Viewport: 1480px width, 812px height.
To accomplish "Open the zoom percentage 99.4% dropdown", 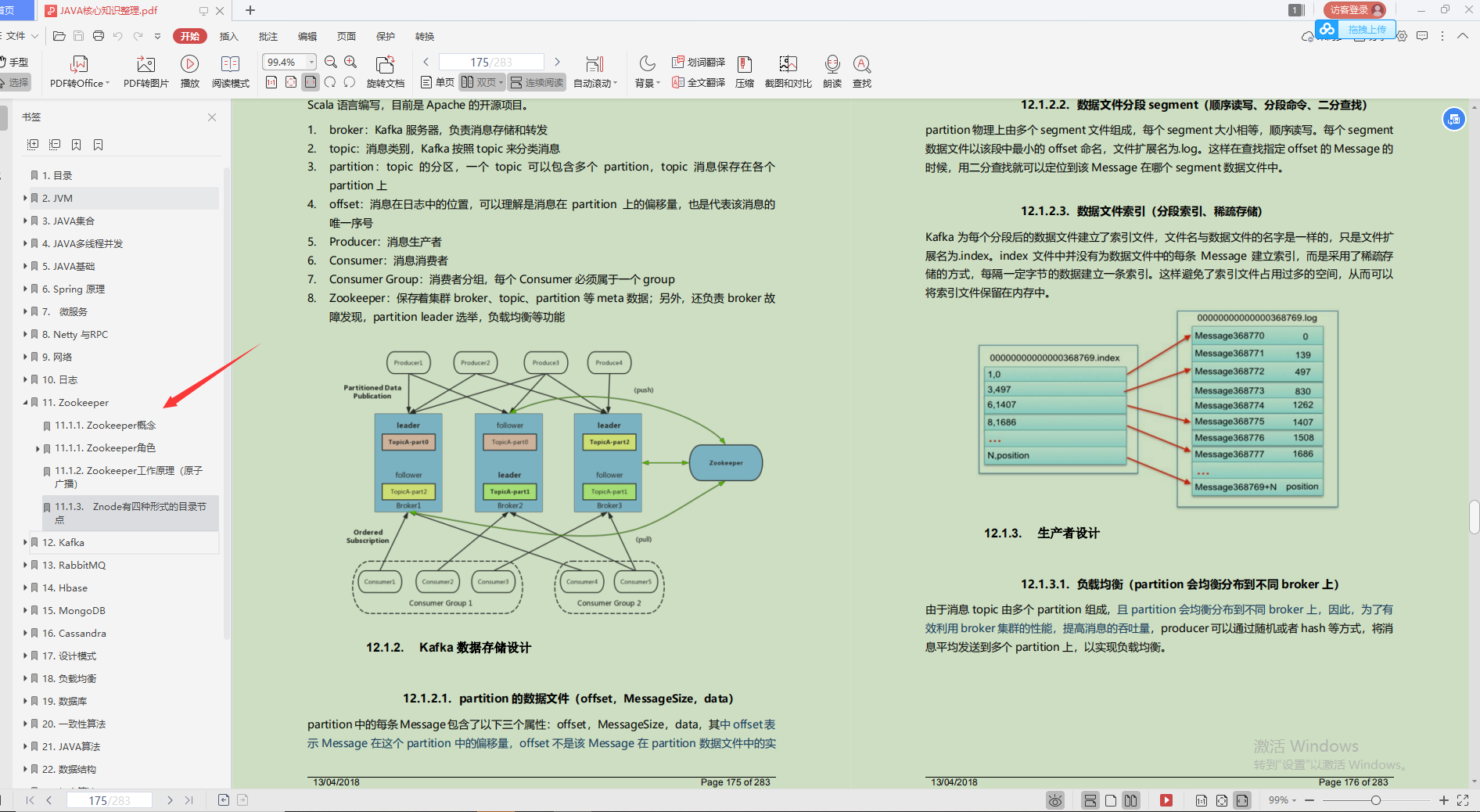I will (x=311, y=62).
